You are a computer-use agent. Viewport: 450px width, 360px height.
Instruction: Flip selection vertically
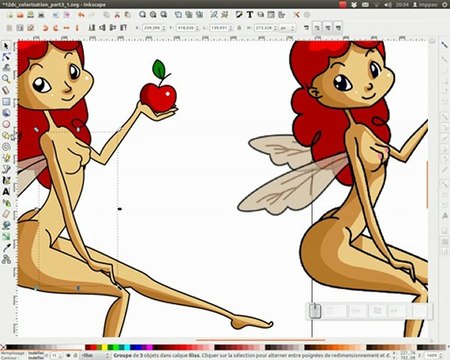tap(77, 28)
